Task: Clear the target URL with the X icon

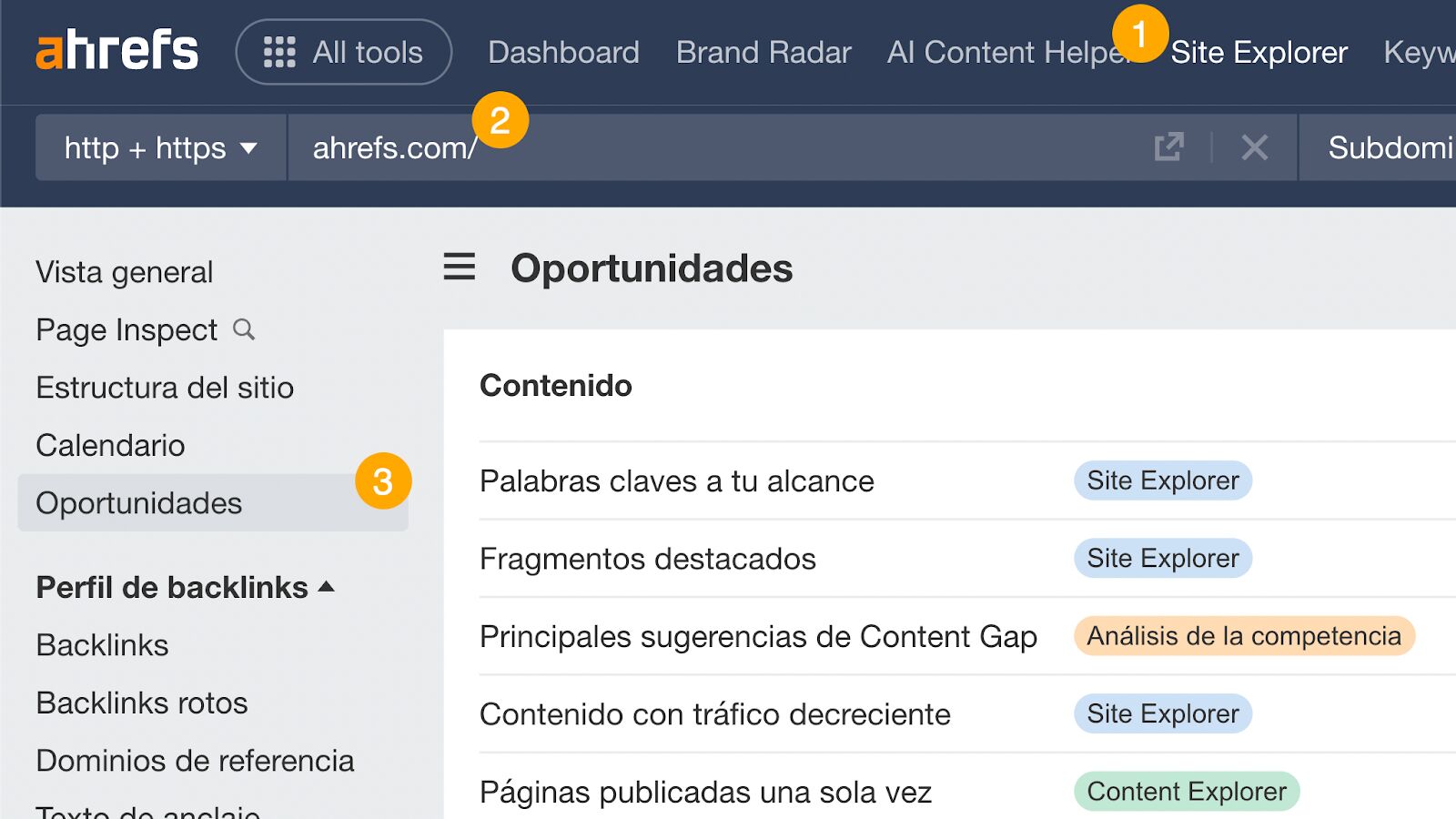Action: [1254, 147]
